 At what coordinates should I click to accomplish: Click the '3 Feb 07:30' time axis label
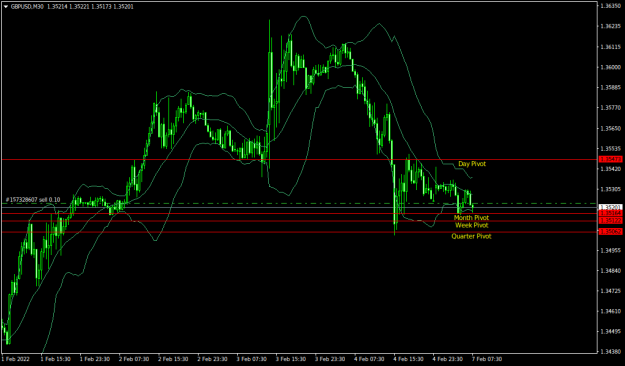tap(253, 359)
